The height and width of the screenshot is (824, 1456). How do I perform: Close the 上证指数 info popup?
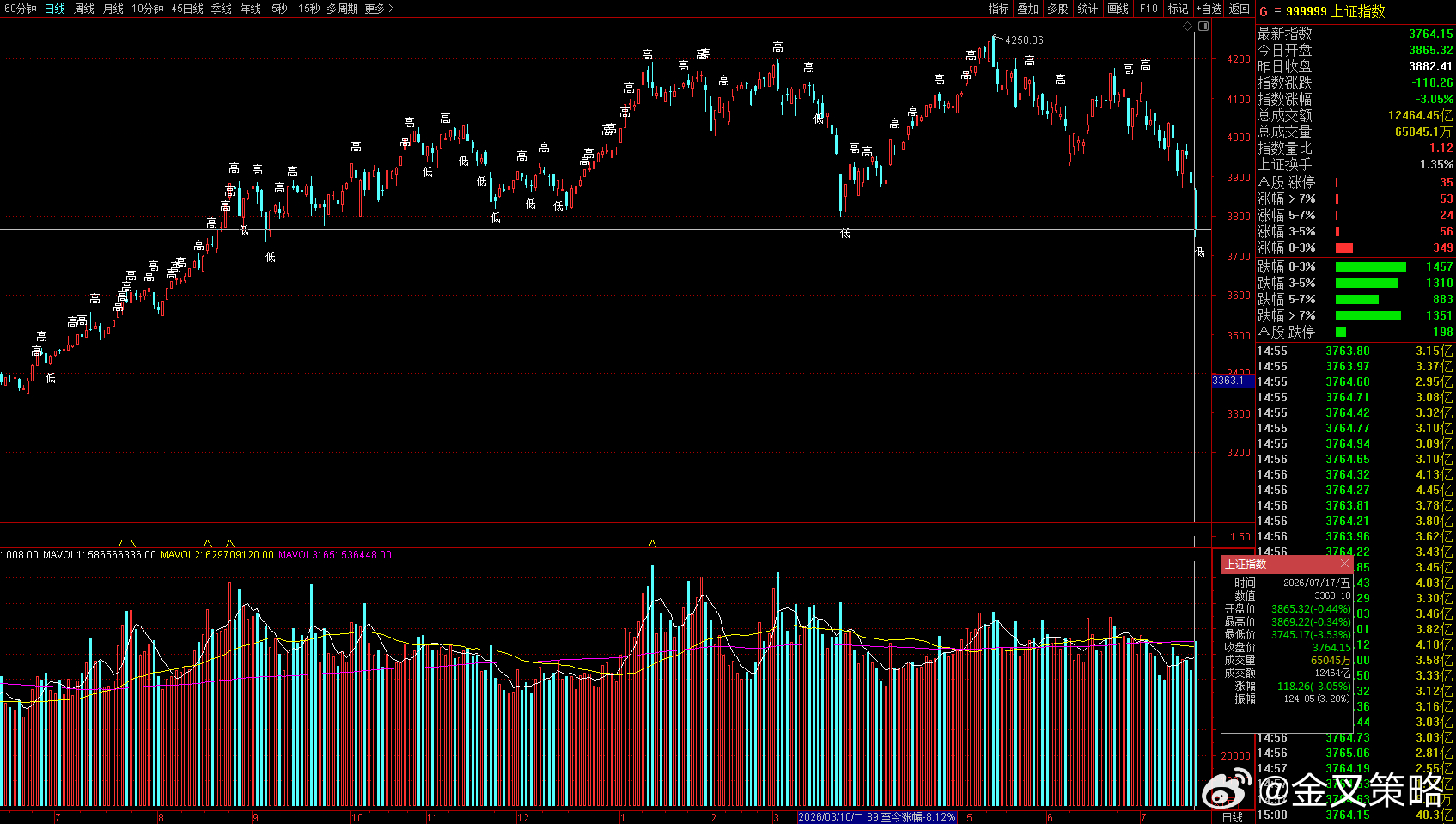(1345, 564)
